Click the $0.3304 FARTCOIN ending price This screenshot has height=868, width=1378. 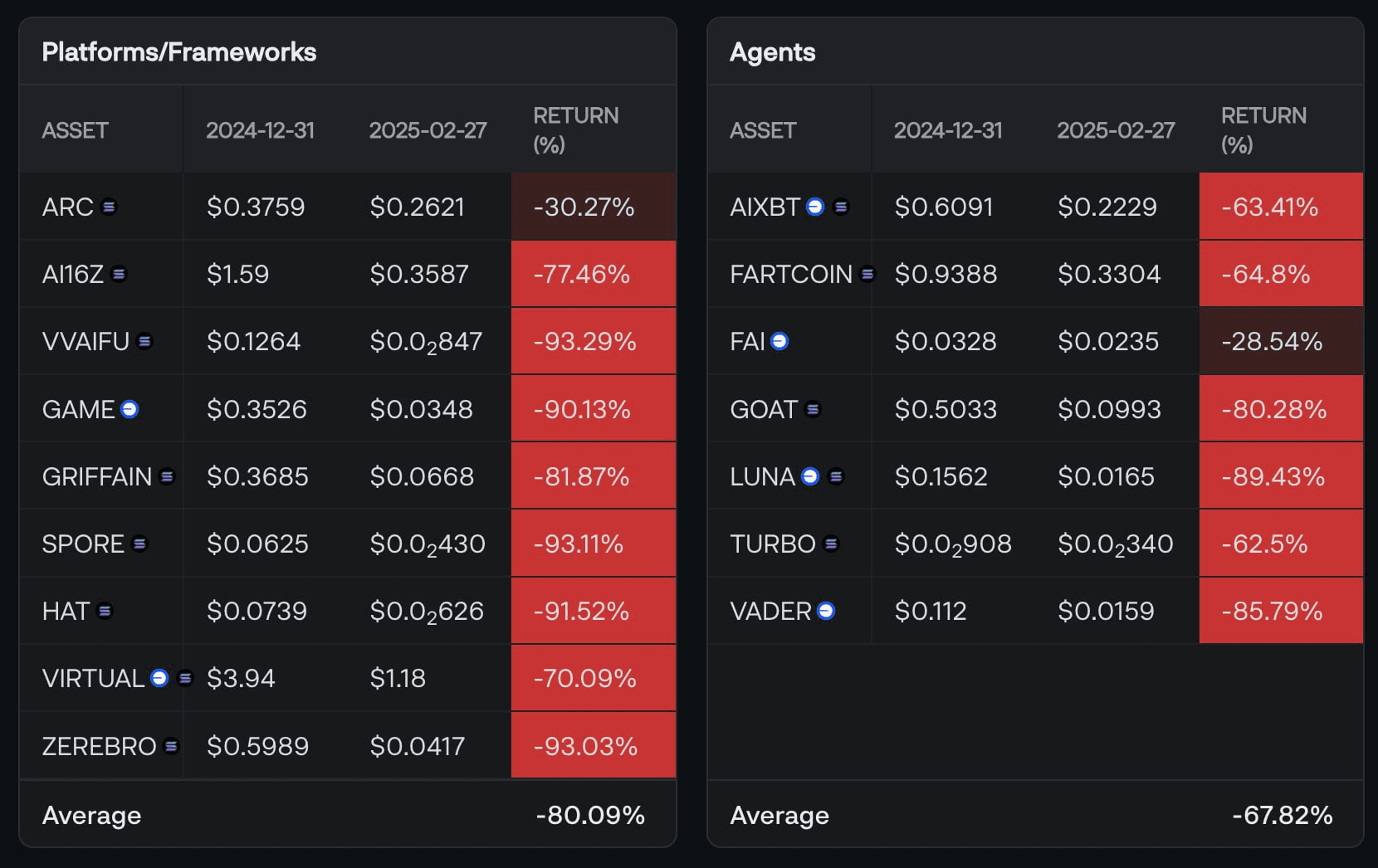coord(1109,274)
